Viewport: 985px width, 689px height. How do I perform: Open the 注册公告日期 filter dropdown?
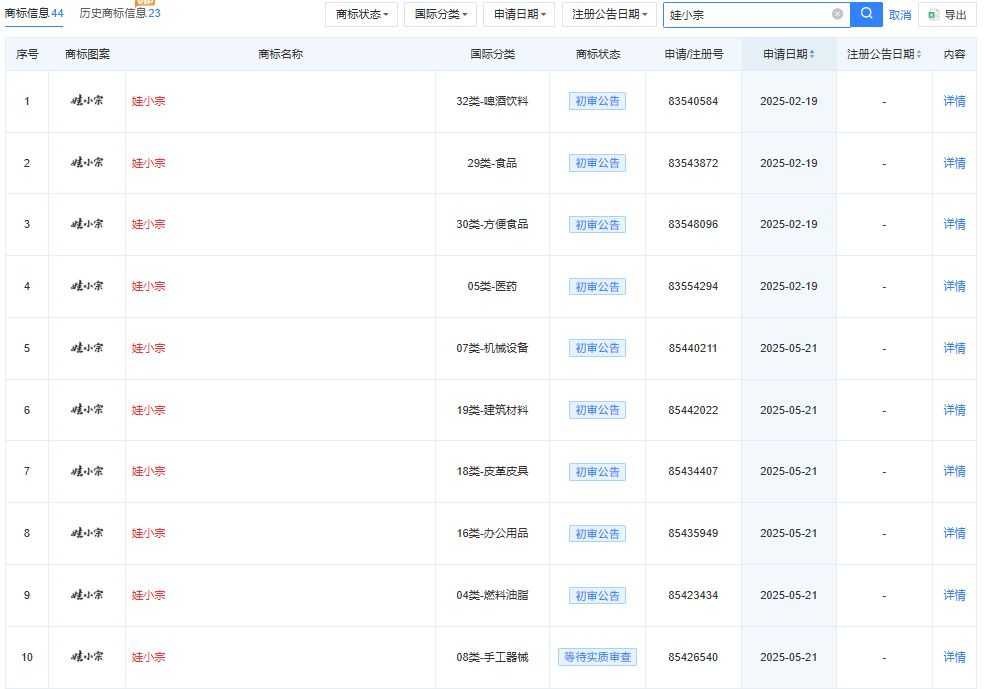[609, 14]
